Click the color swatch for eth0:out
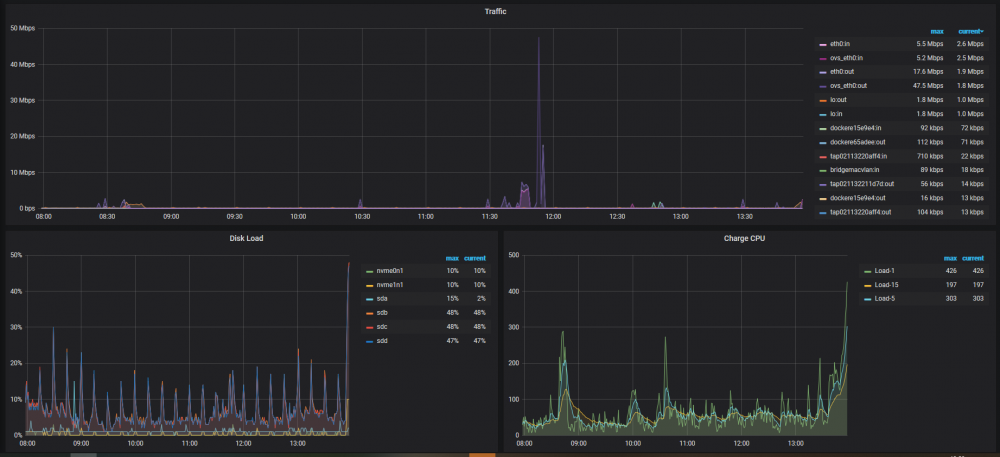The width and height of the screenshot is (1000, 457). (x=823, y=72)
